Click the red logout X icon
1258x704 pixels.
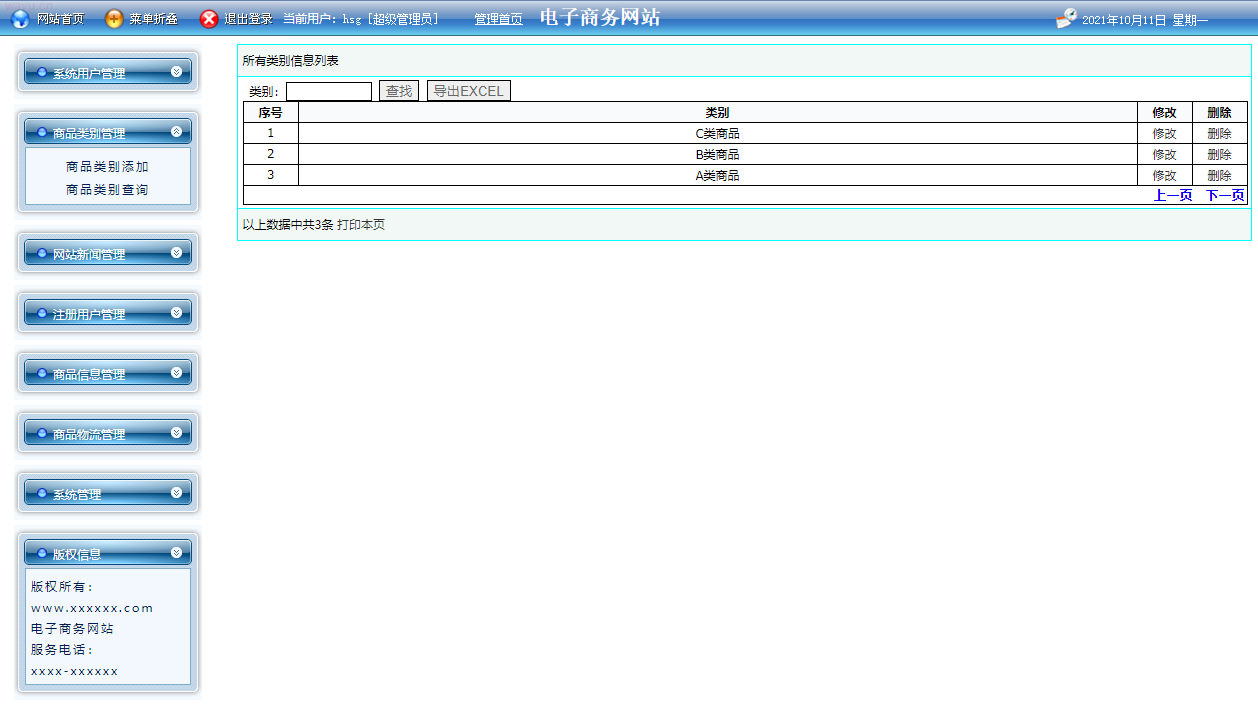click(209, 19)
